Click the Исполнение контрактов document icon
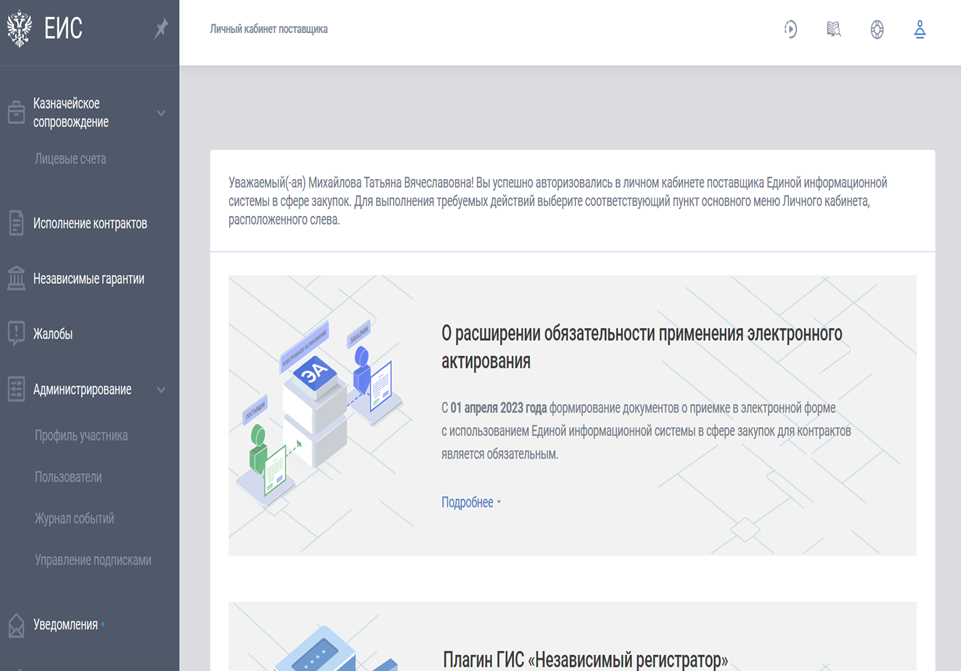Viewport: 961px width, 671px height. coord(16,223)
